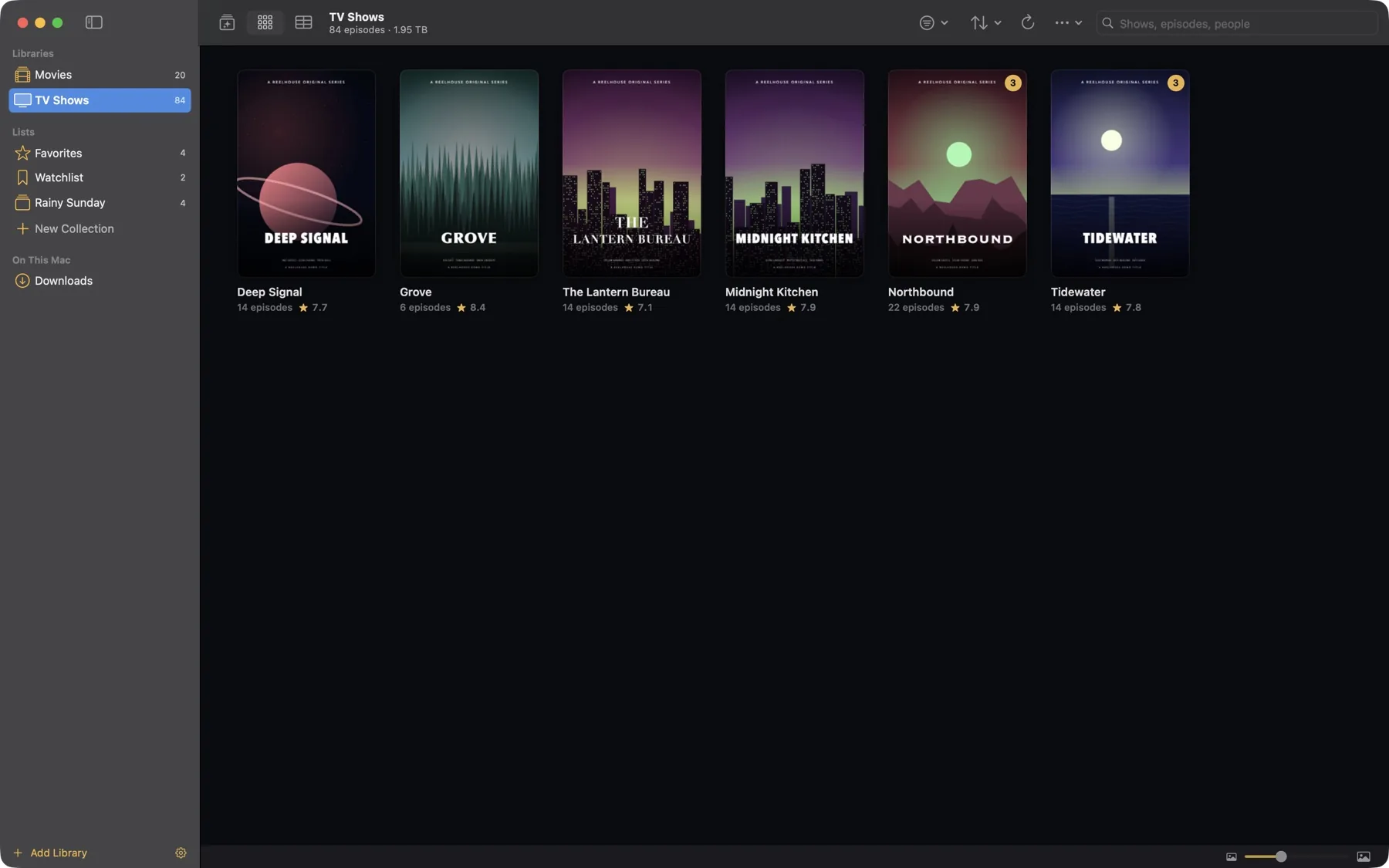
Task: Open Midnight Kitchen poster
Action: coord(795,174)
